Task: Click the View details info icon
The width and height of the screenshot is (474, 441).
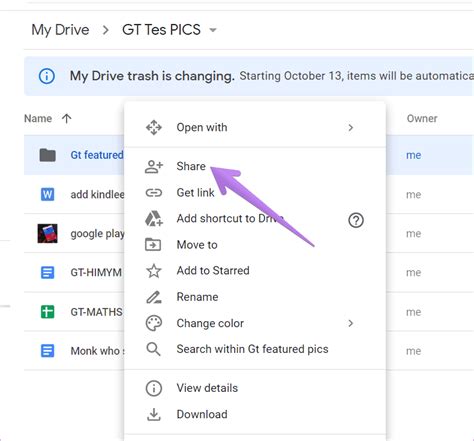Action: click(x=154, y=388)
